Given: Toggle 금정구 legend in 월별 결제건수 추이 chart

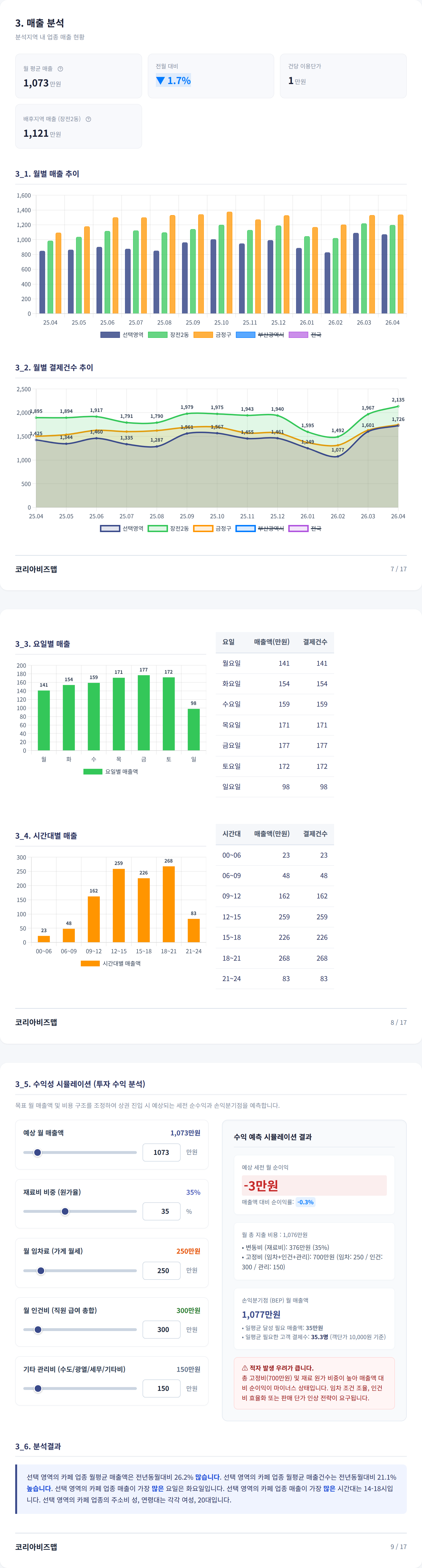Looking at the screenshot, I should coord(212,528).
